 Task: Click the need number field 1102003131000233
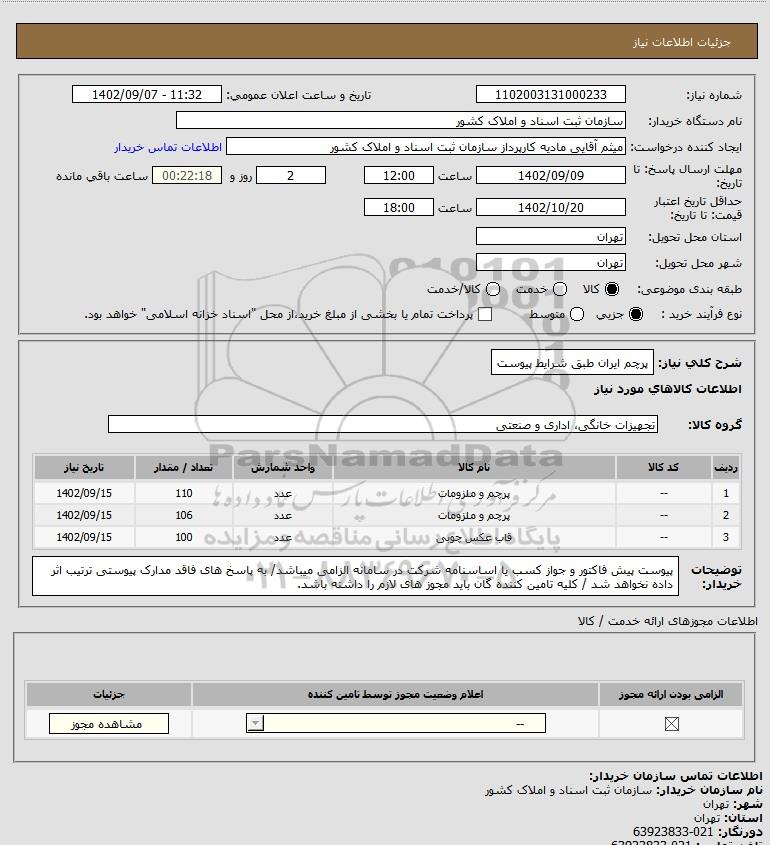(x=551, y=95)
